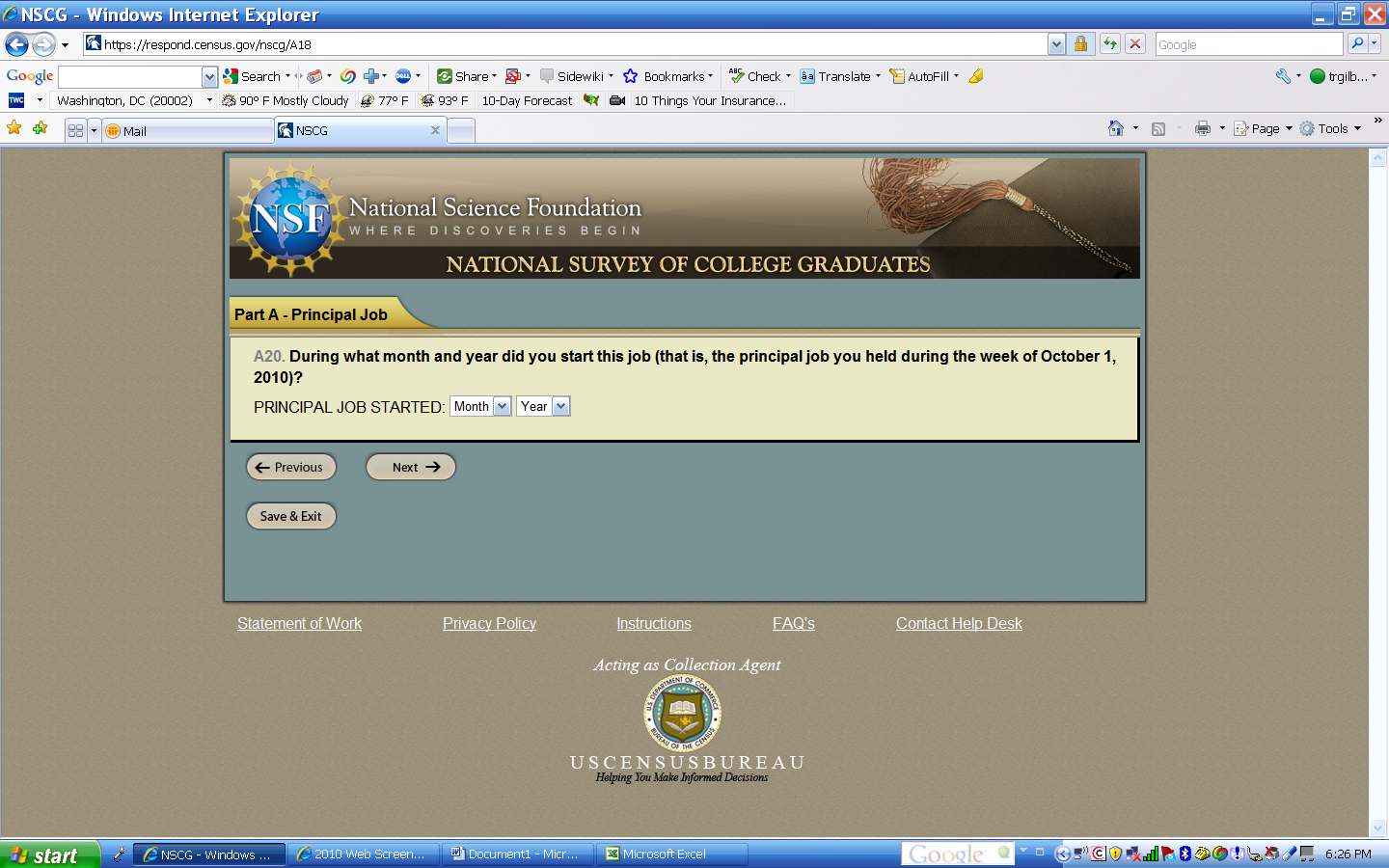This screenshot has height=868, width=1389.
Task: Open the Privacy Policy link
Action: pyautogui.click(x=489, y=624)
